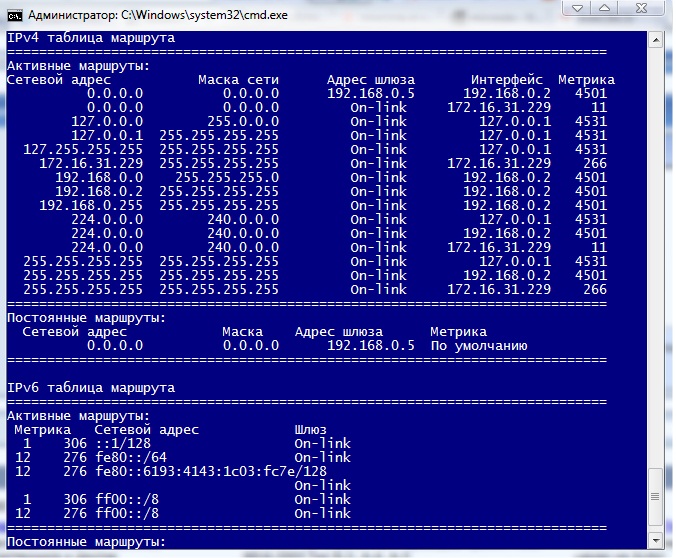Click the 'Маска сети' column header
The image size is (676, 558).
point(238,80)
